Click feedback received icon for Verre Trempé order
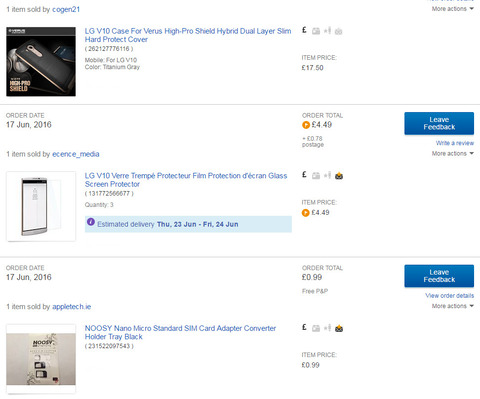 [x=339, y=176]
